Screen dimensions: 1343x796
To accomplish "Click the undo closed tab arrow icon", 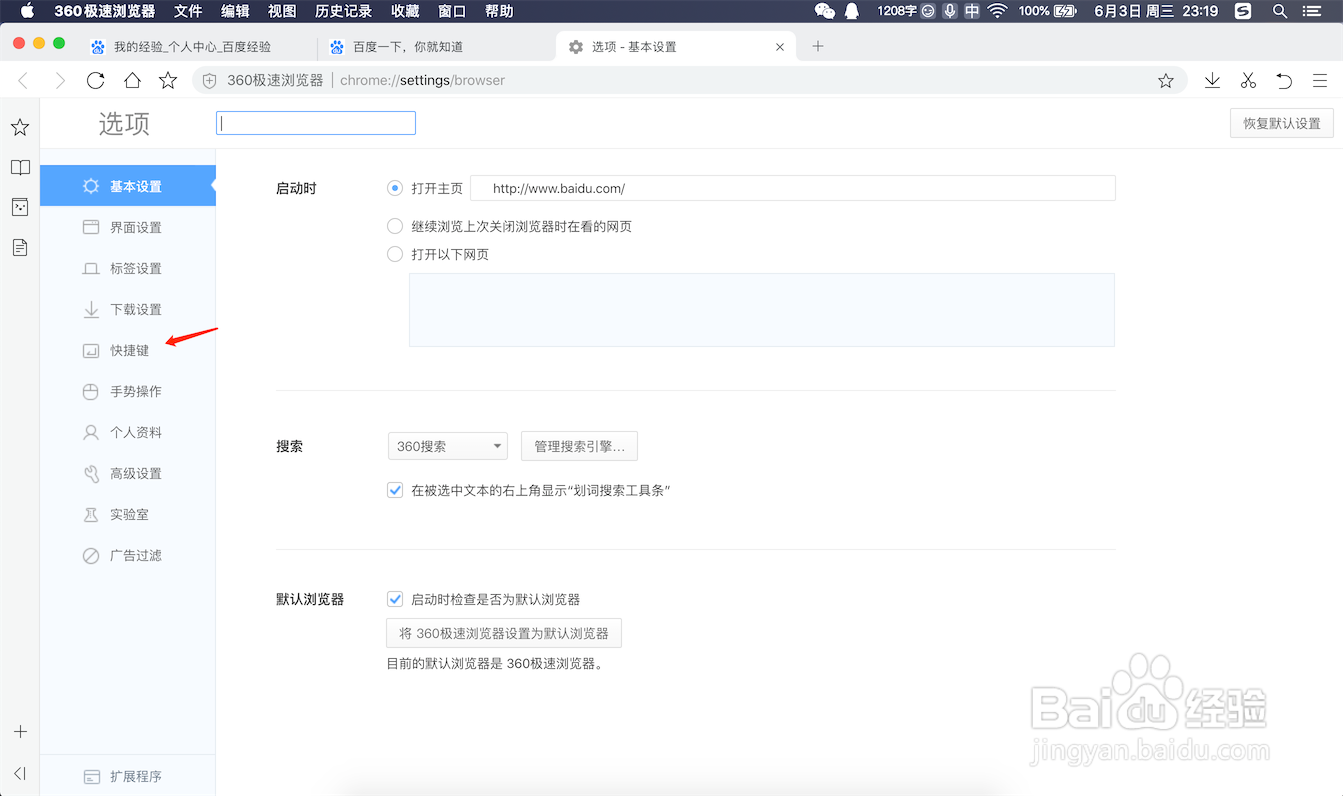I will coord(1284,80).
